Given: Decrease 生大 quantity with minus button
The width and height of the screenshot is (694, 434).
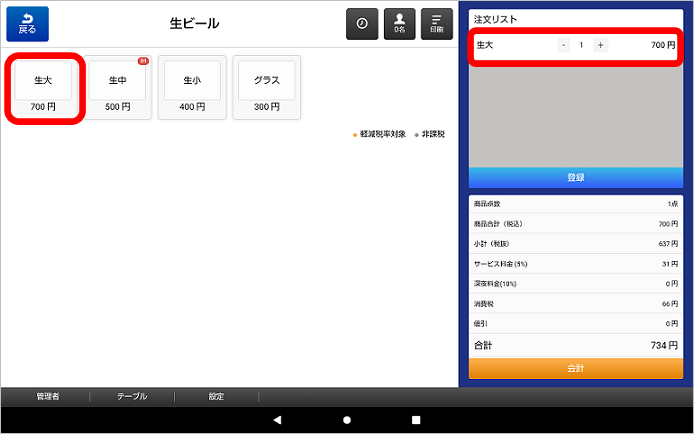Looking at the screenshot, I should (564, 45).
